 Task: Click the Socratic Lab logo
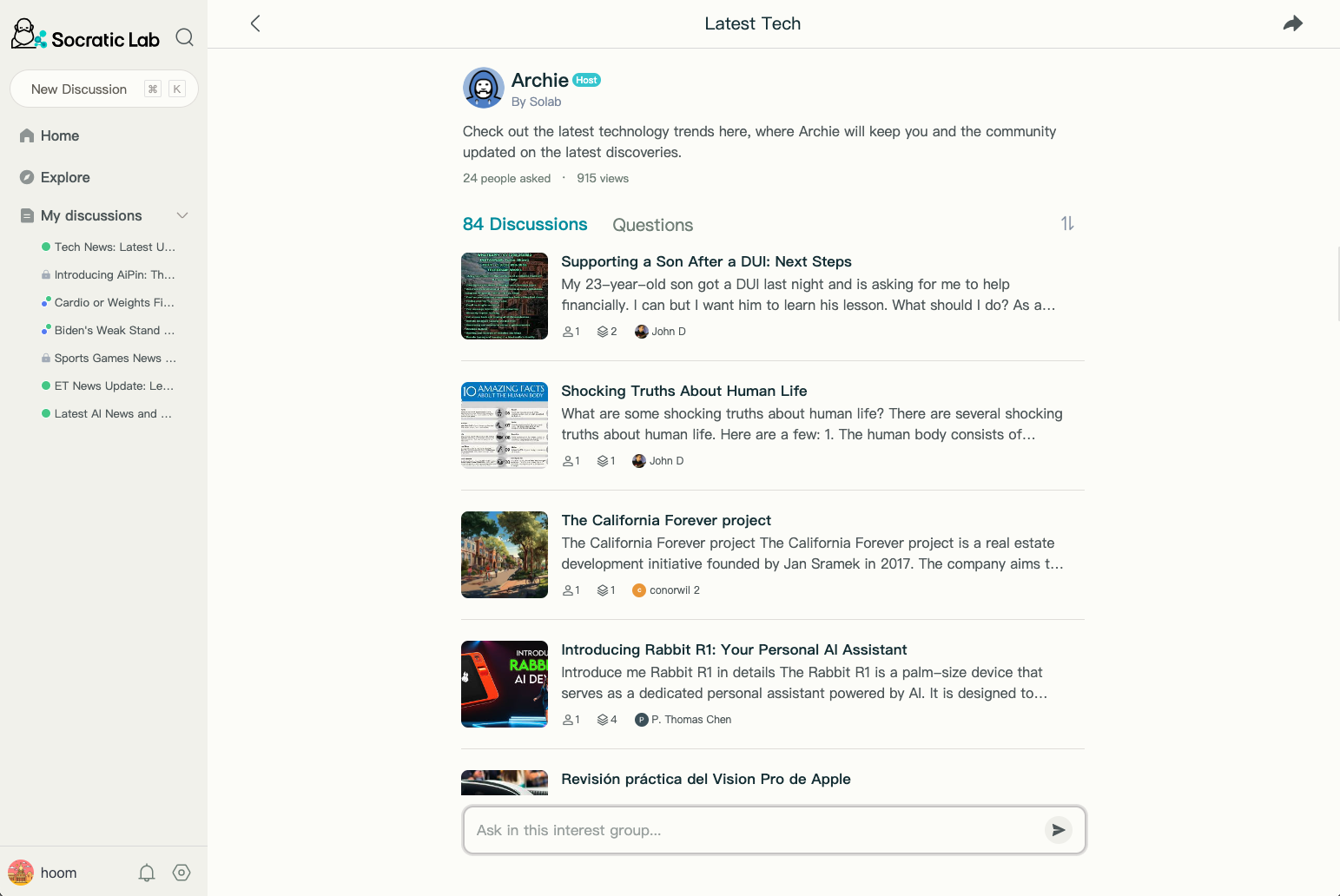point(85,36)
